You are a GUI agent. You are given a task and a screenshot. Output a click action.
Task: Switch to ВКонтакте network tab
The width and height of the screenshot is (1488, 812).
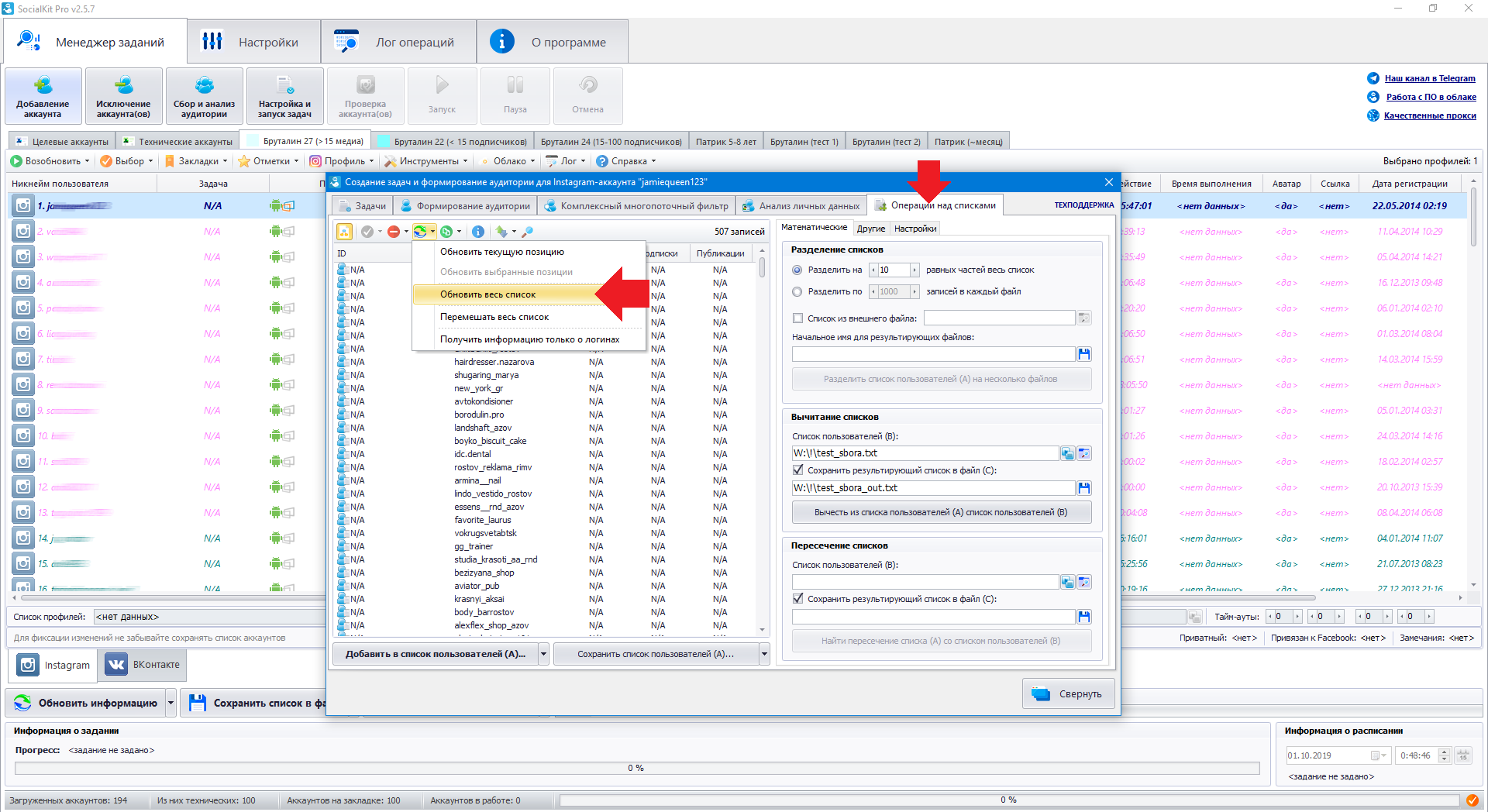pos(143,665)
